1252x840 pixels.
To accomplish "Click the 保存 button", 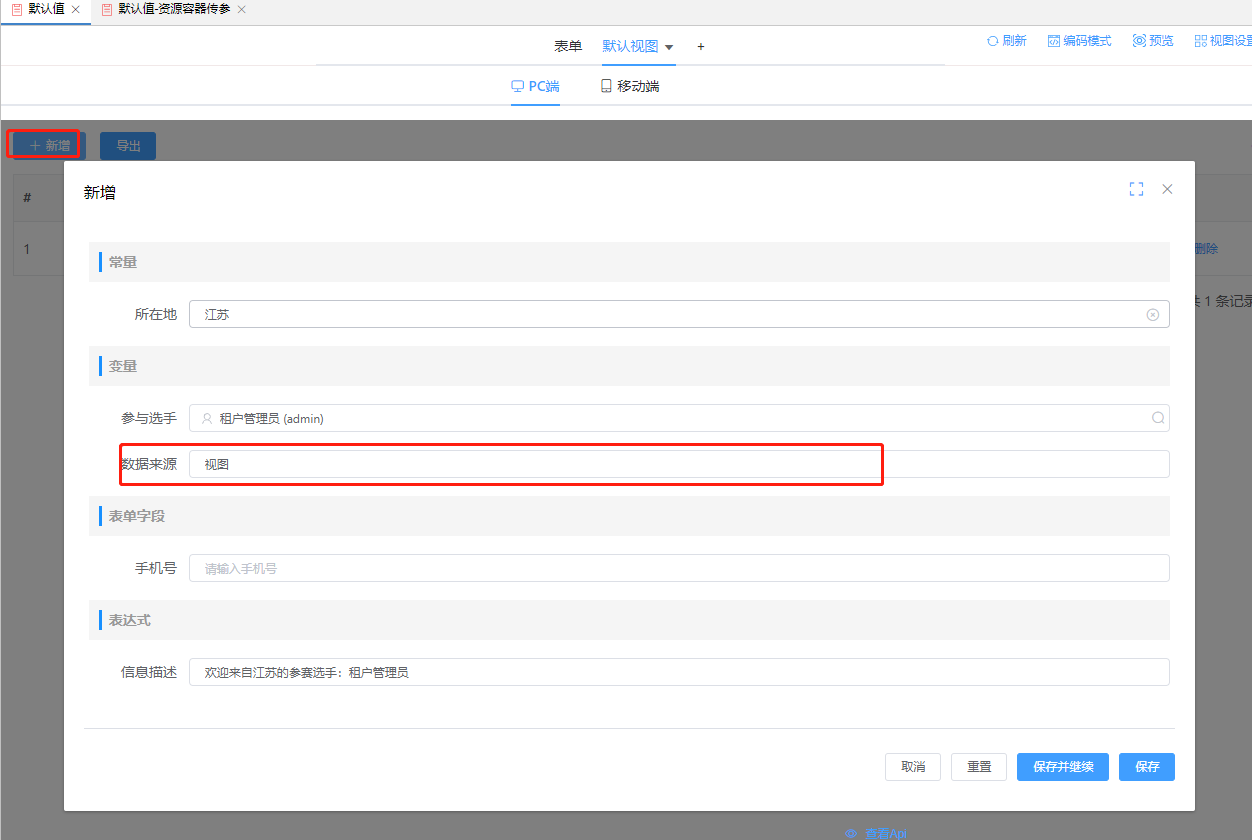I will tap(1146, 767).
